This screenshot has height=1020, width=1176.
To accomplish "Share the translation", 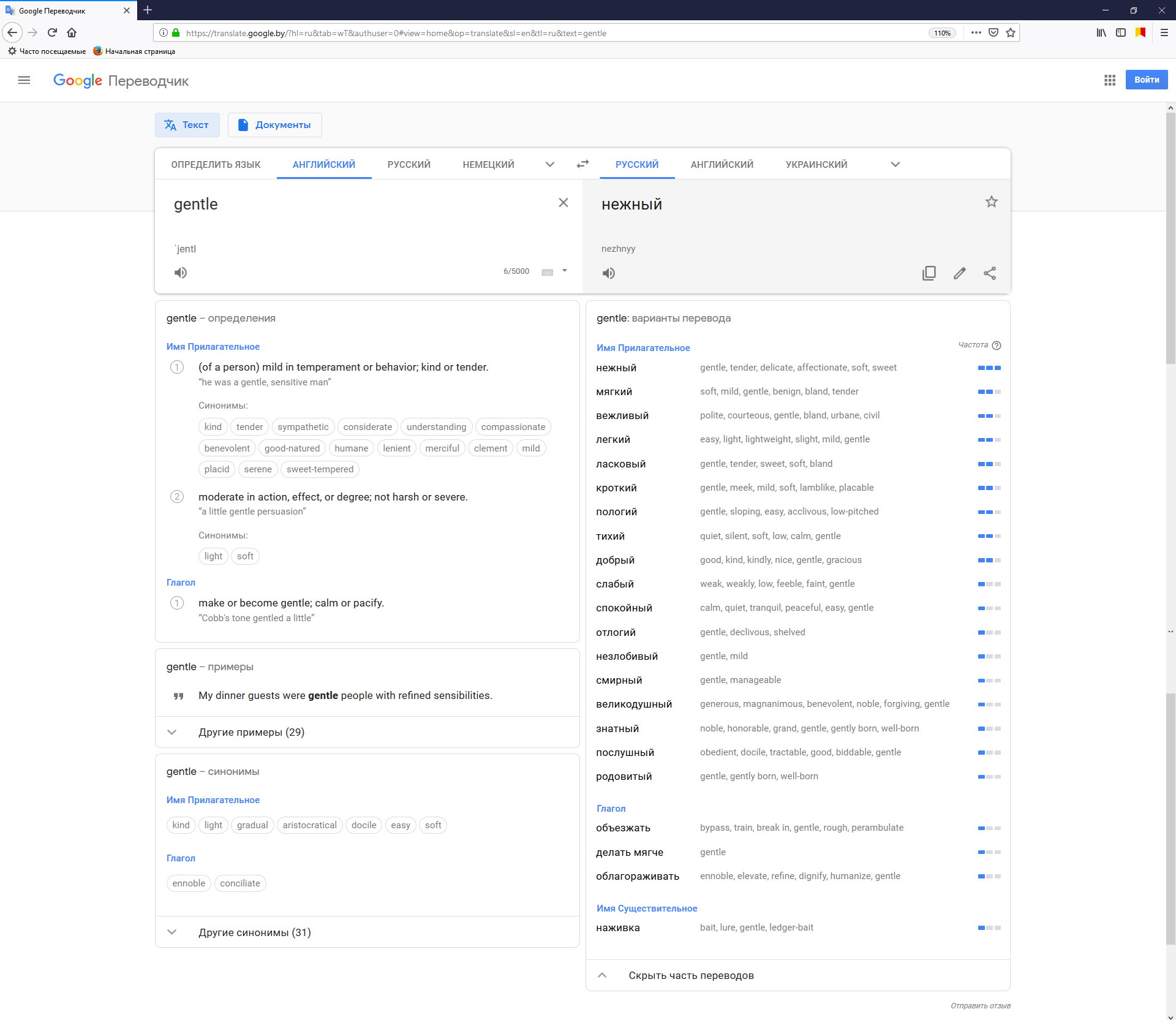I will 989,273.
